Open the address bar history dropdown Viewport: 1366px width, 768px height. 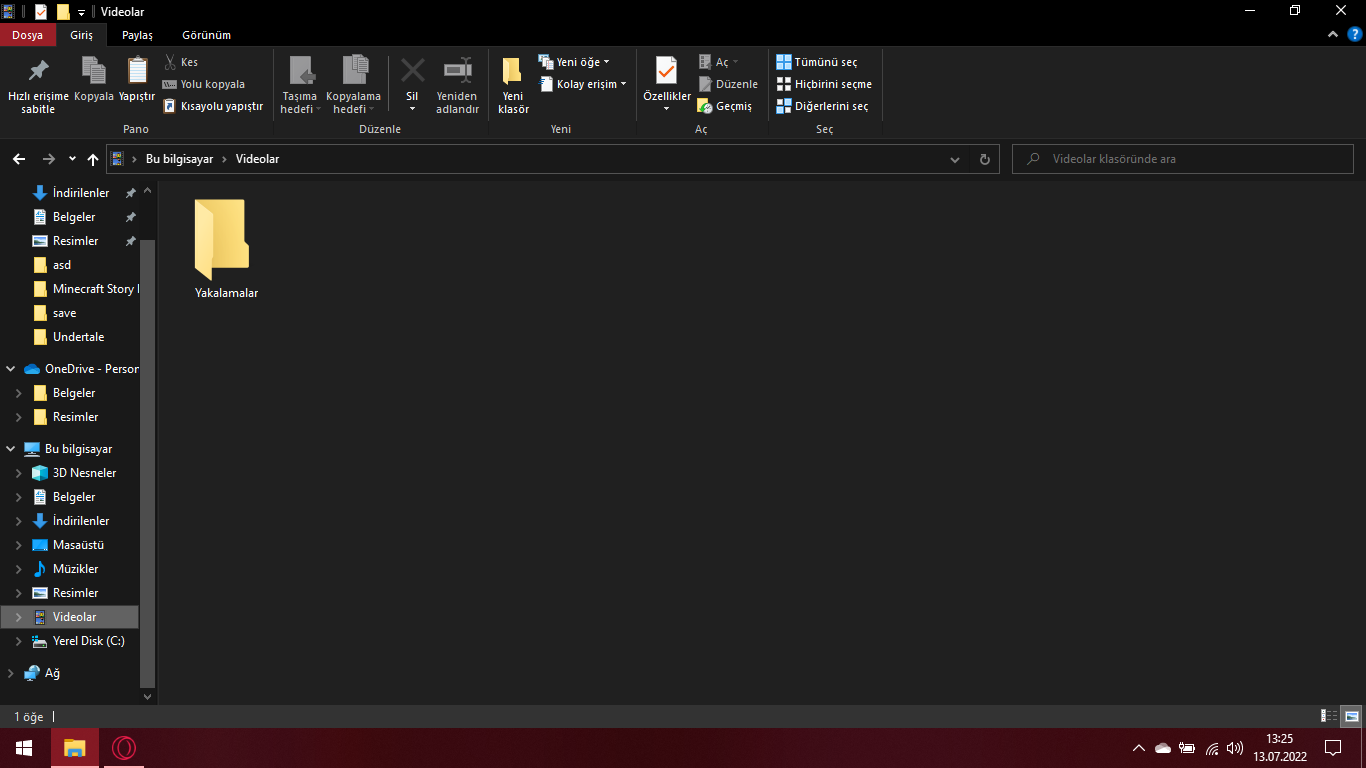click(955, 159)
